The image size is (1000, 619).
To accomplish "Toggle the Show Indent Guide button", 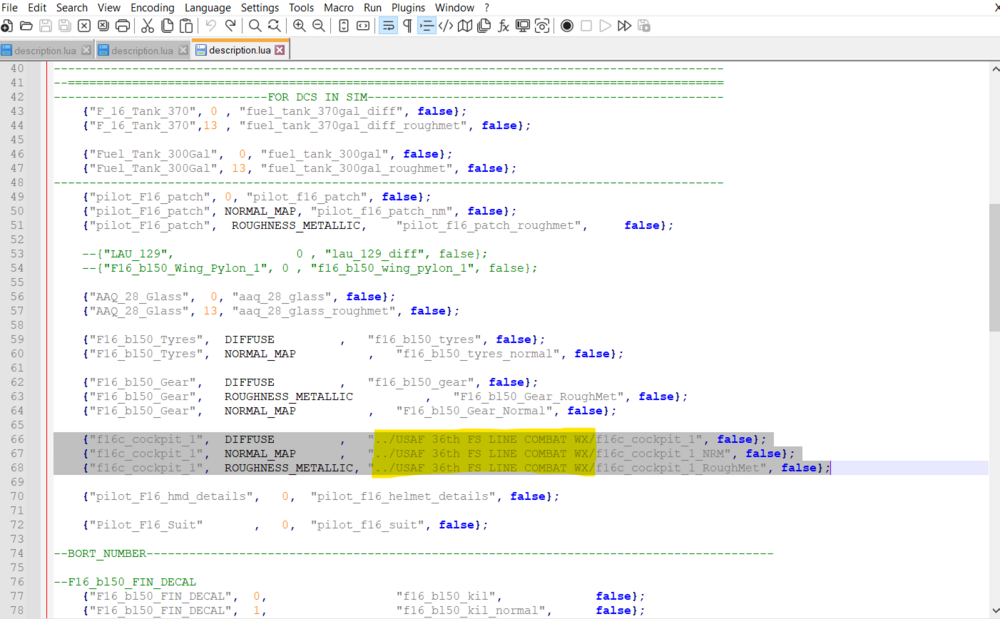I will pyautogui.click(x=427, y=26).
